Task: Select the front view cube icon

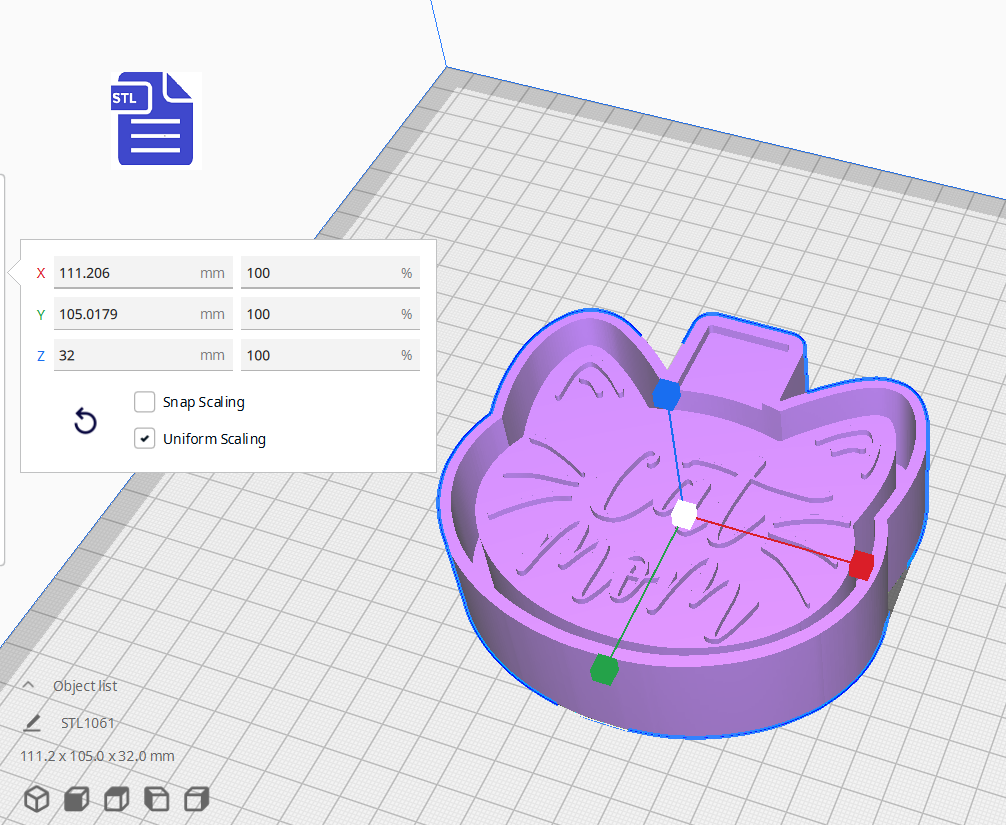Action: [77, 799]
